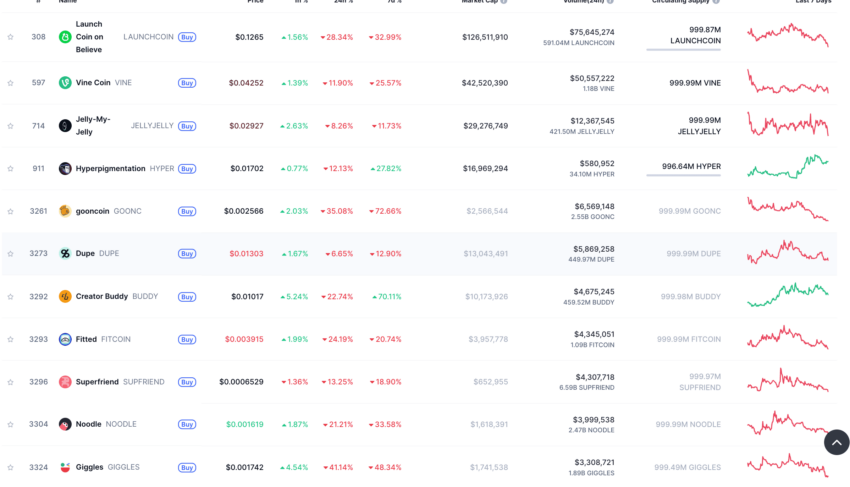Star Creator Buddy row
Screen dimensions: 850x487
click(x=10, y=297)
